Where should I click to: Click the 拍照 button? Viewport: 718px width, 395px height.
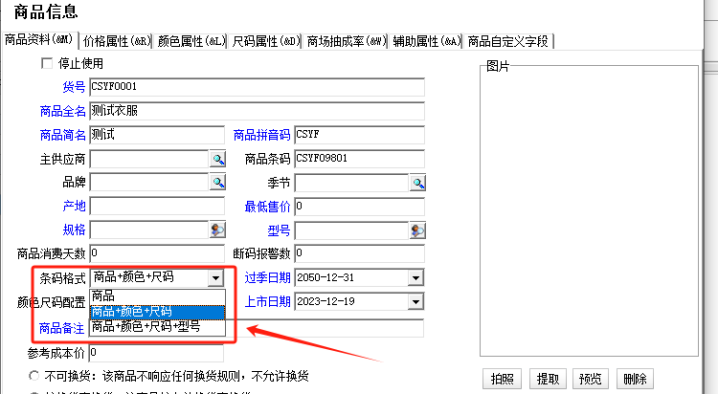pyautogui.click(x=502, y=379)
